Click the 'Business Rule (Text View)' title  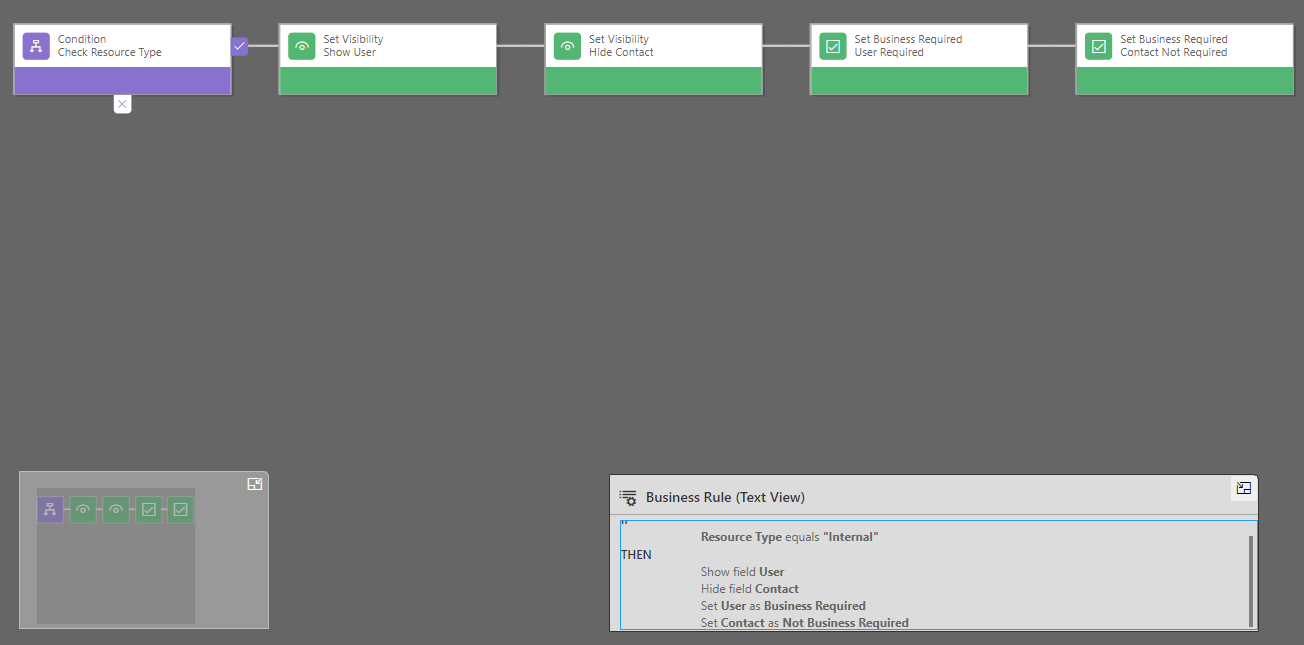(725, 497)
